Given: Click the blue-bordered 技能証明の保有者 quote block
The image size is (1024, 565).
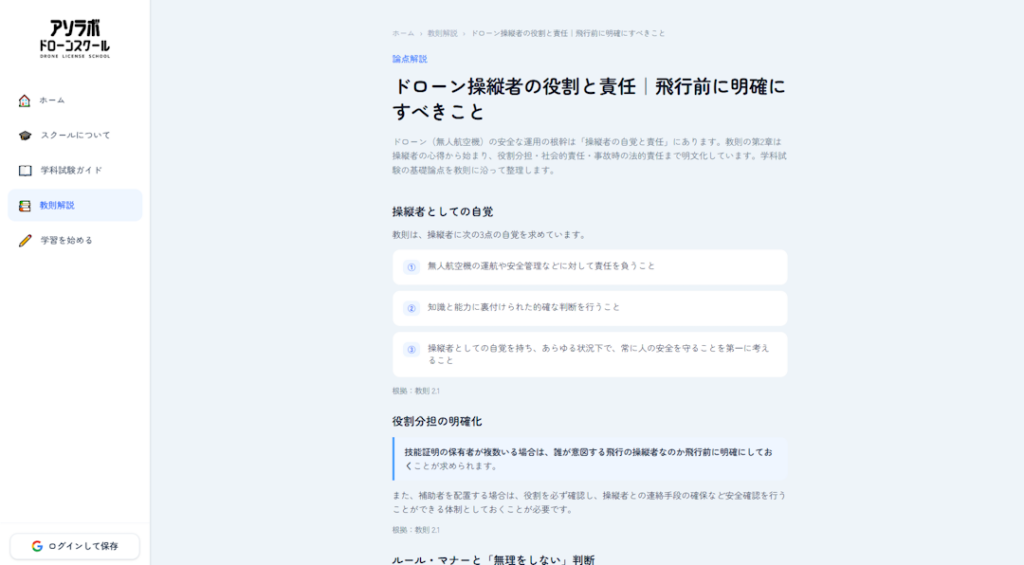Looking at the screenshot, I should (x=590, y=459).
